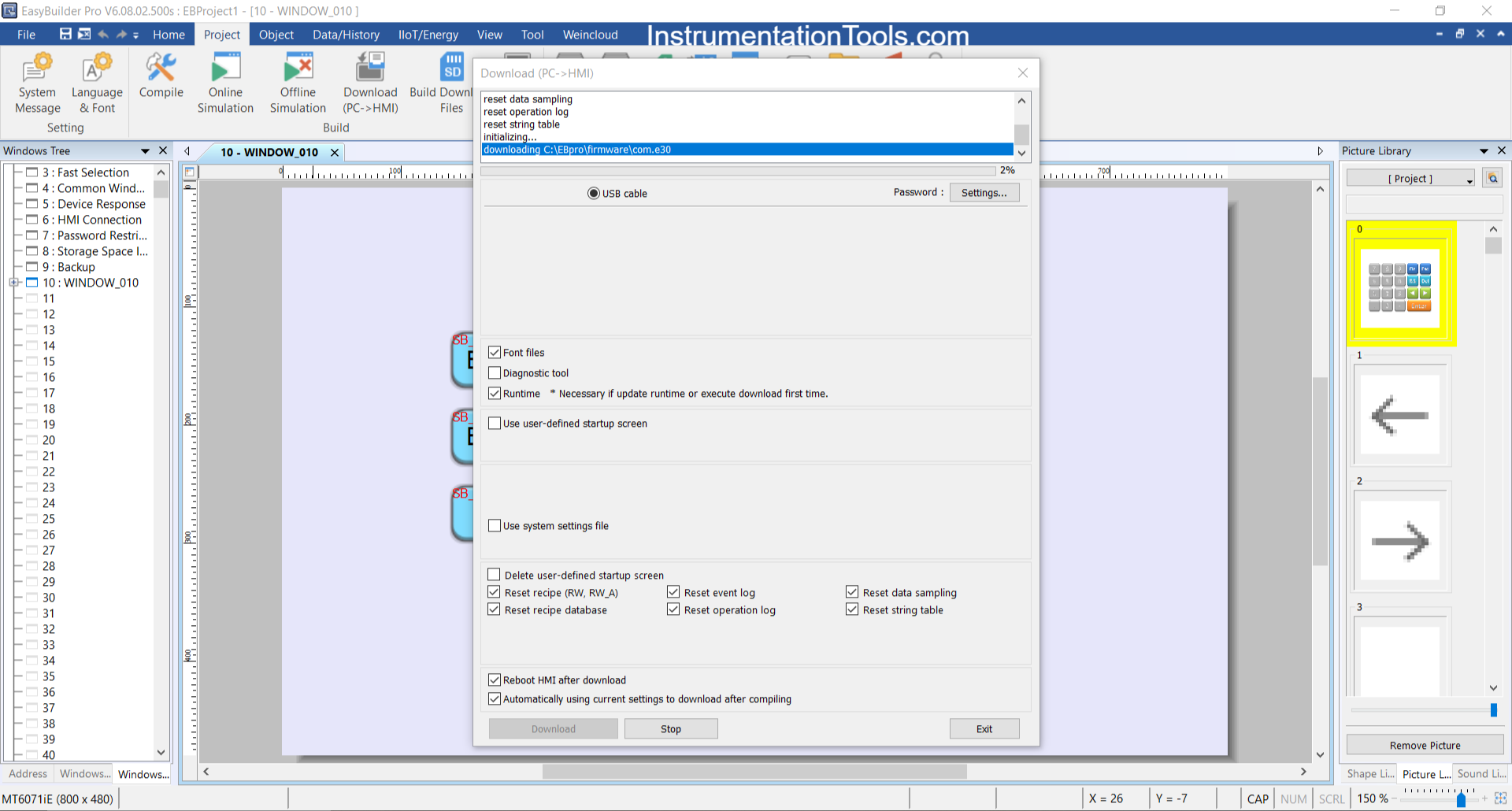Image resolution: width=1512 pixels, height=811 pixels.
Task: Toggle Reset recipe (RW, RW_A)
Action: pos(494,591)
